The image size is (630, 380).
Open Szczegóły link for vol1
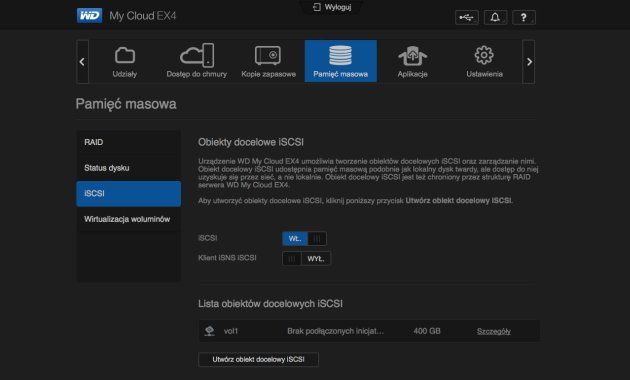coord(493,331)
